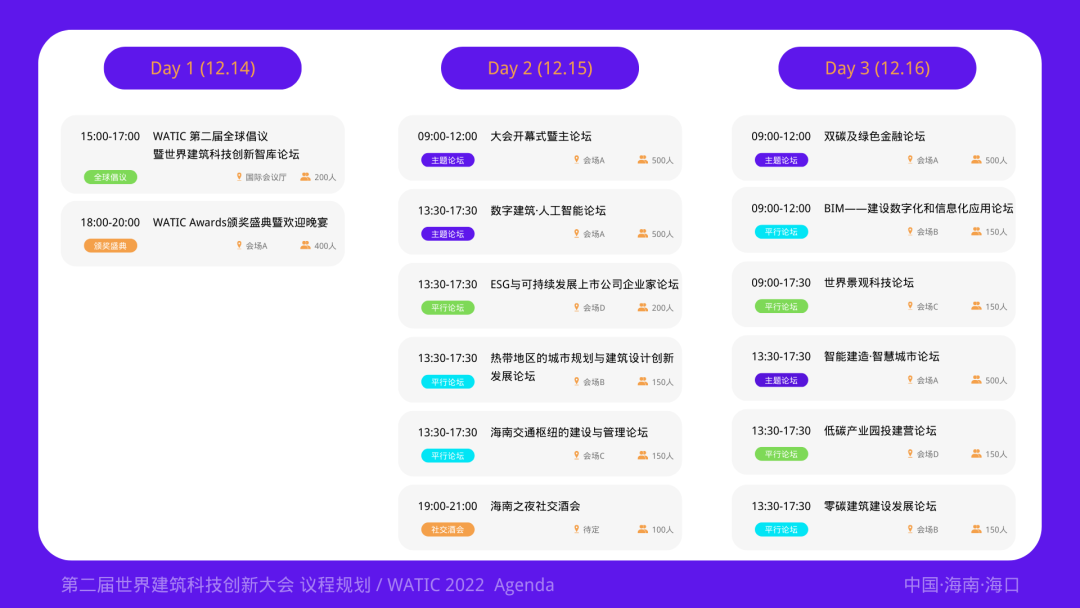Screen dimensions: 1080x608
Task: Click 平行论坛 tag under BIM forum
Action: point(781,232)
